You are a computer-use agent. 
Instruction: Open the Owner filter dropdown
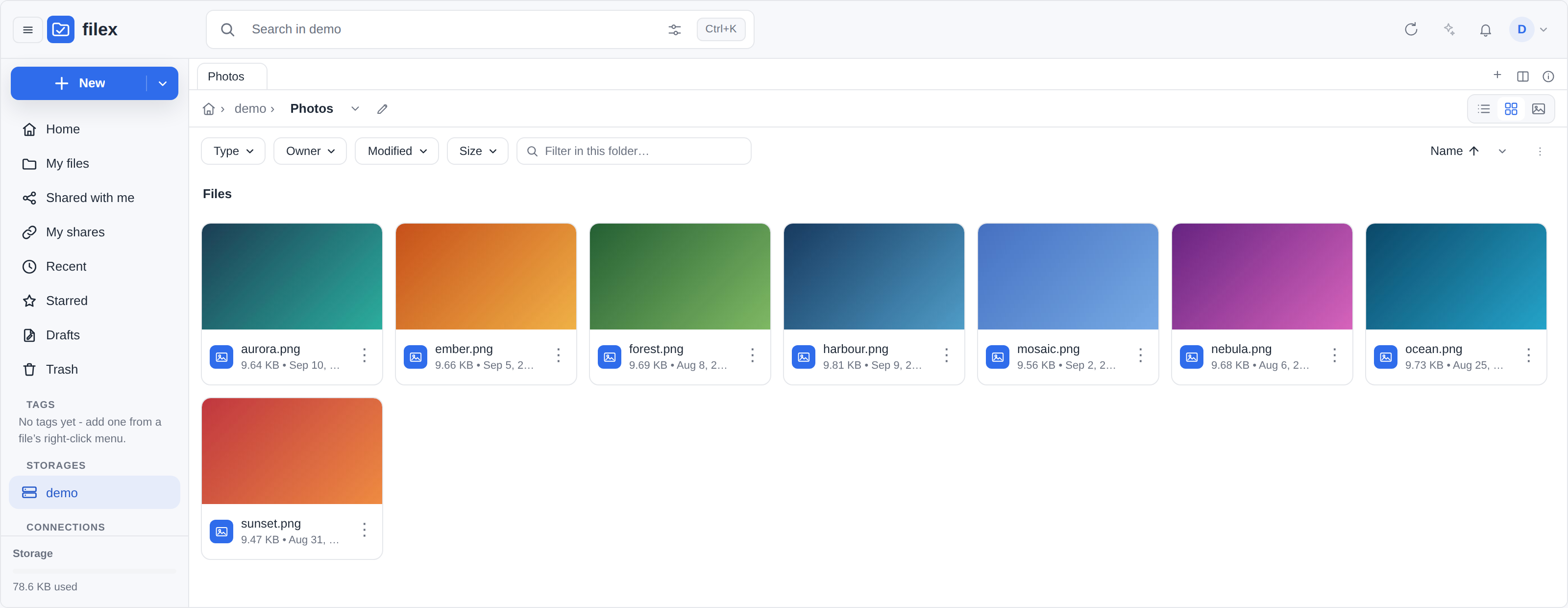pos(310,151)
